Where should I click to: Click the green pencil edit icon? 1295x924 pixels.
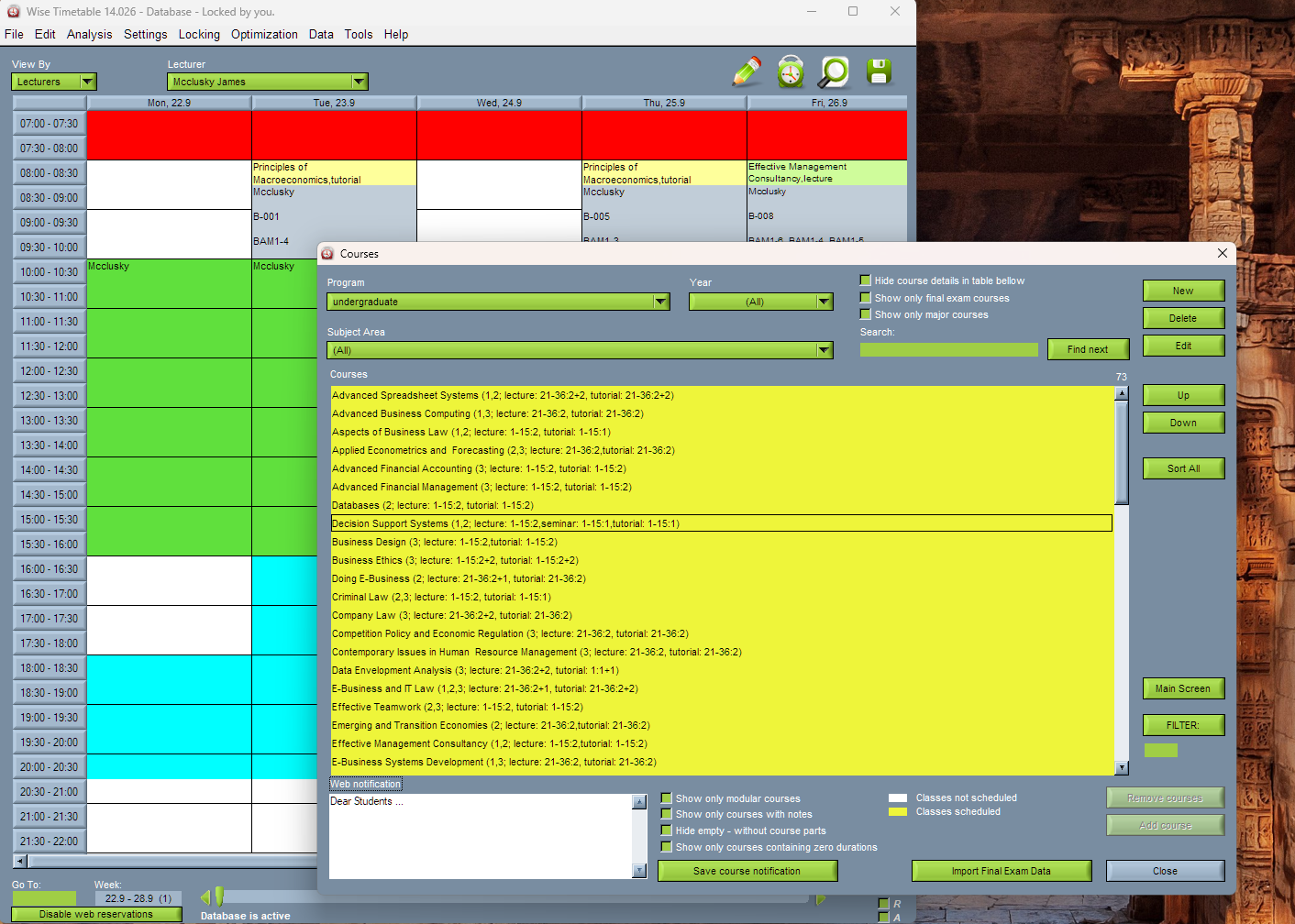747,71
